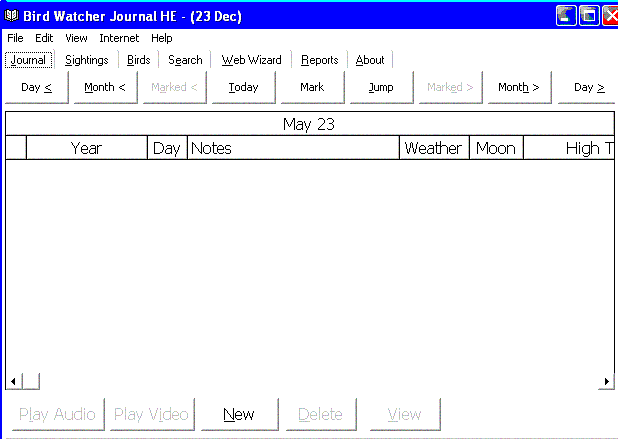The width and height of the screenshot is (618, 439).
Task: Go to next day with Day > button
Action: click(x=588, y=87)
